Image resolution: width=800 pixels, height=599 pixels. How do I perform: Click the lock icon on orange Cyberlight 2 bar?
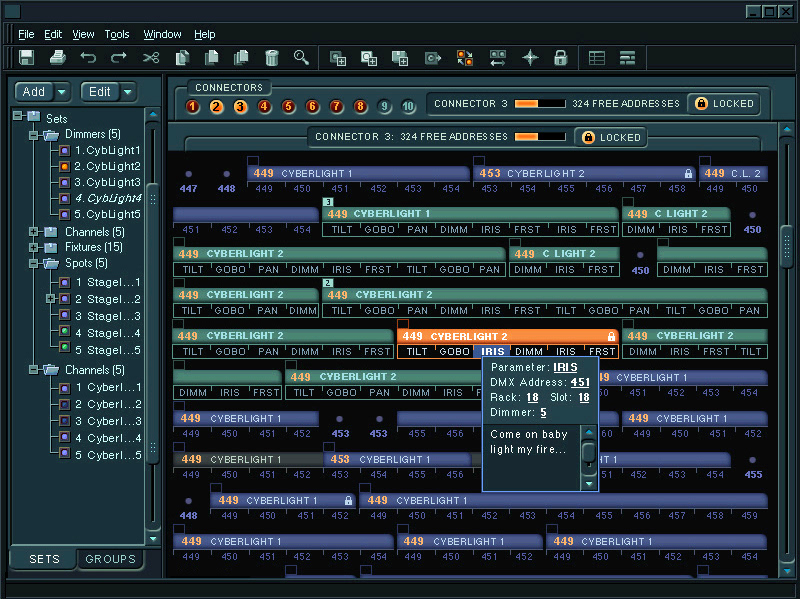(x=611, y=336)
